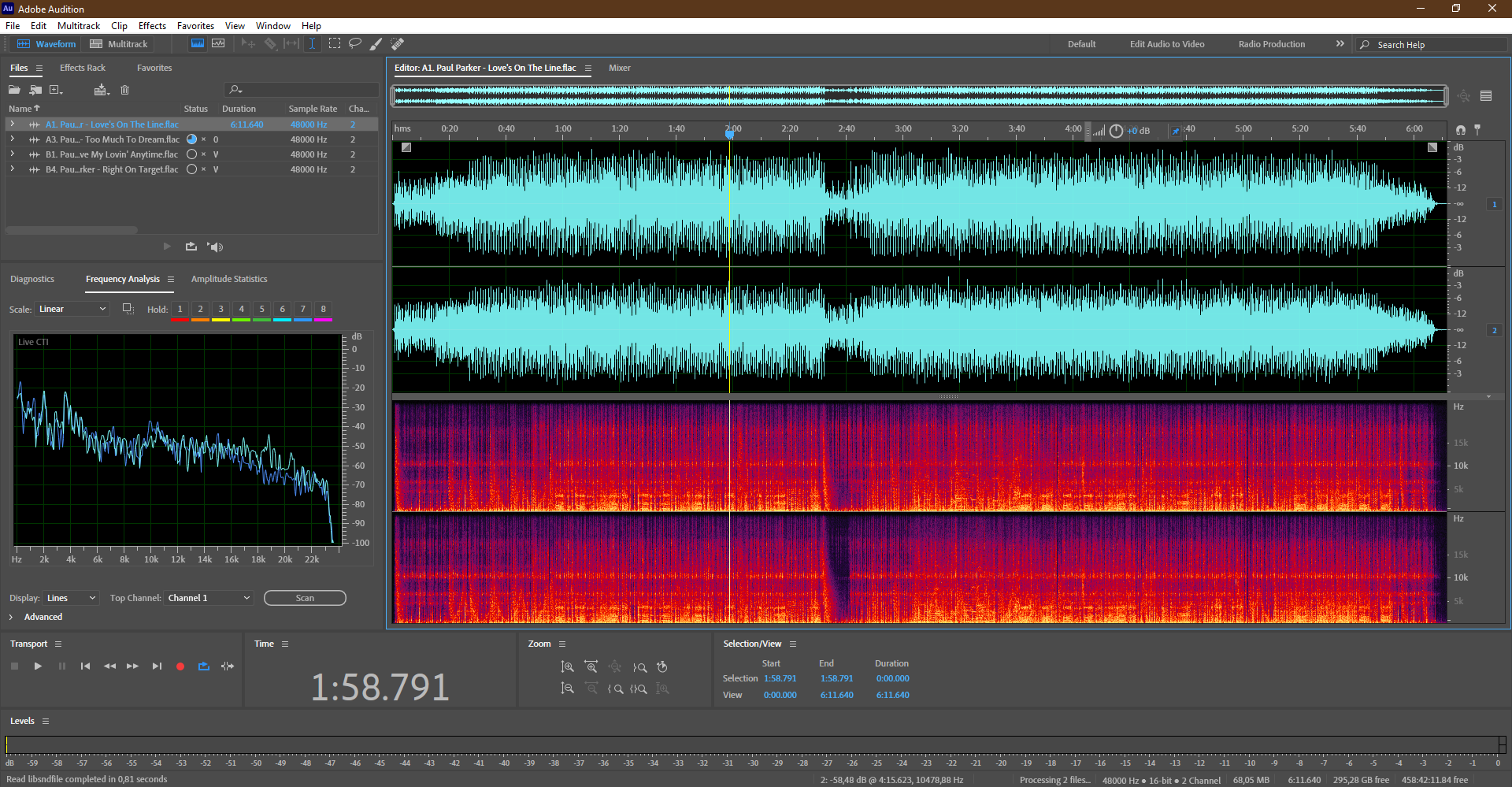Toggle Loop Playback in Transport
Screen dimensions: 1512x787
point(204,666)
